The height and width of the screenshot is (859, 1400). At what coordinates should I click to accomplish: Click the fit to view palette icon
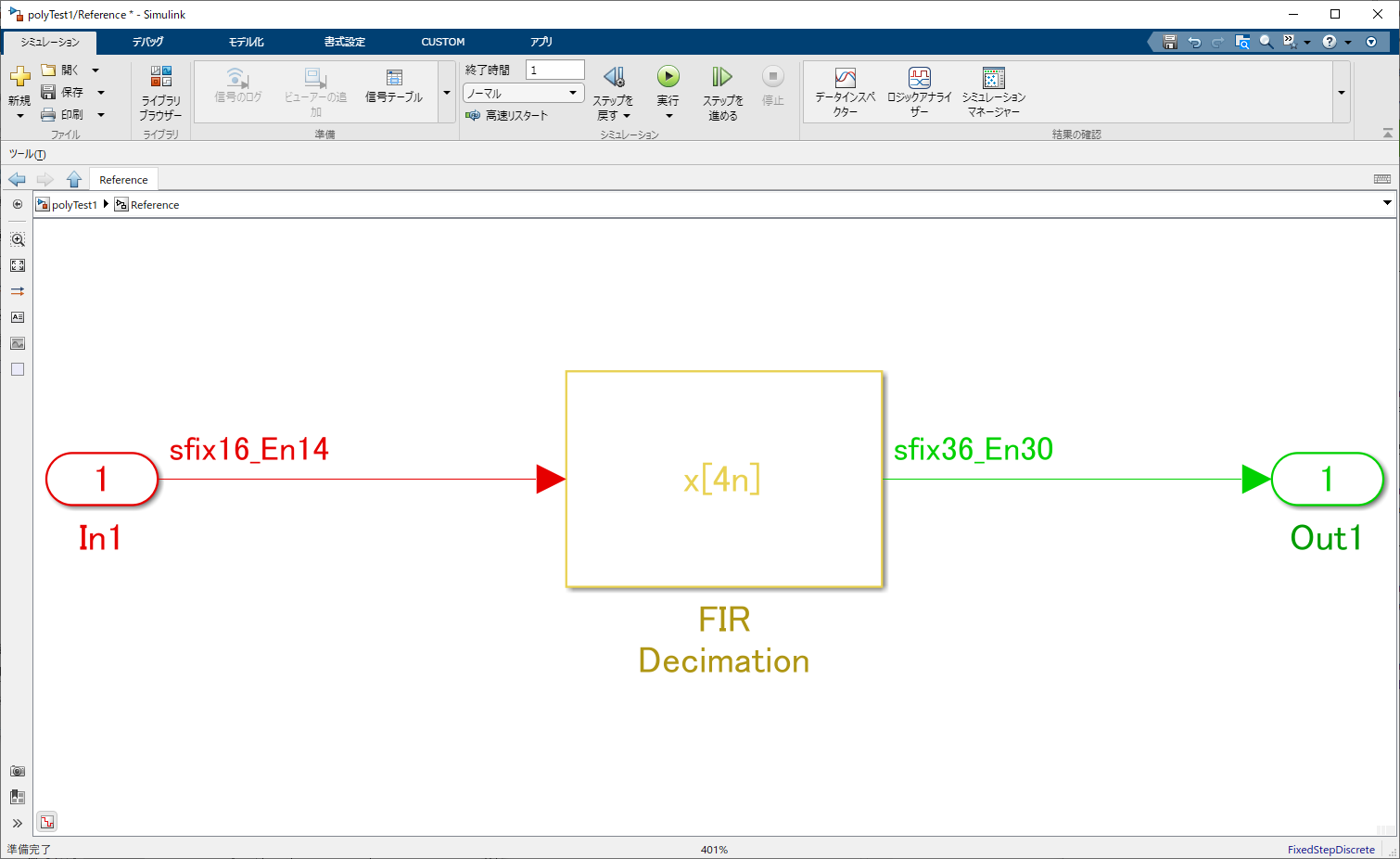coord(18,265)
